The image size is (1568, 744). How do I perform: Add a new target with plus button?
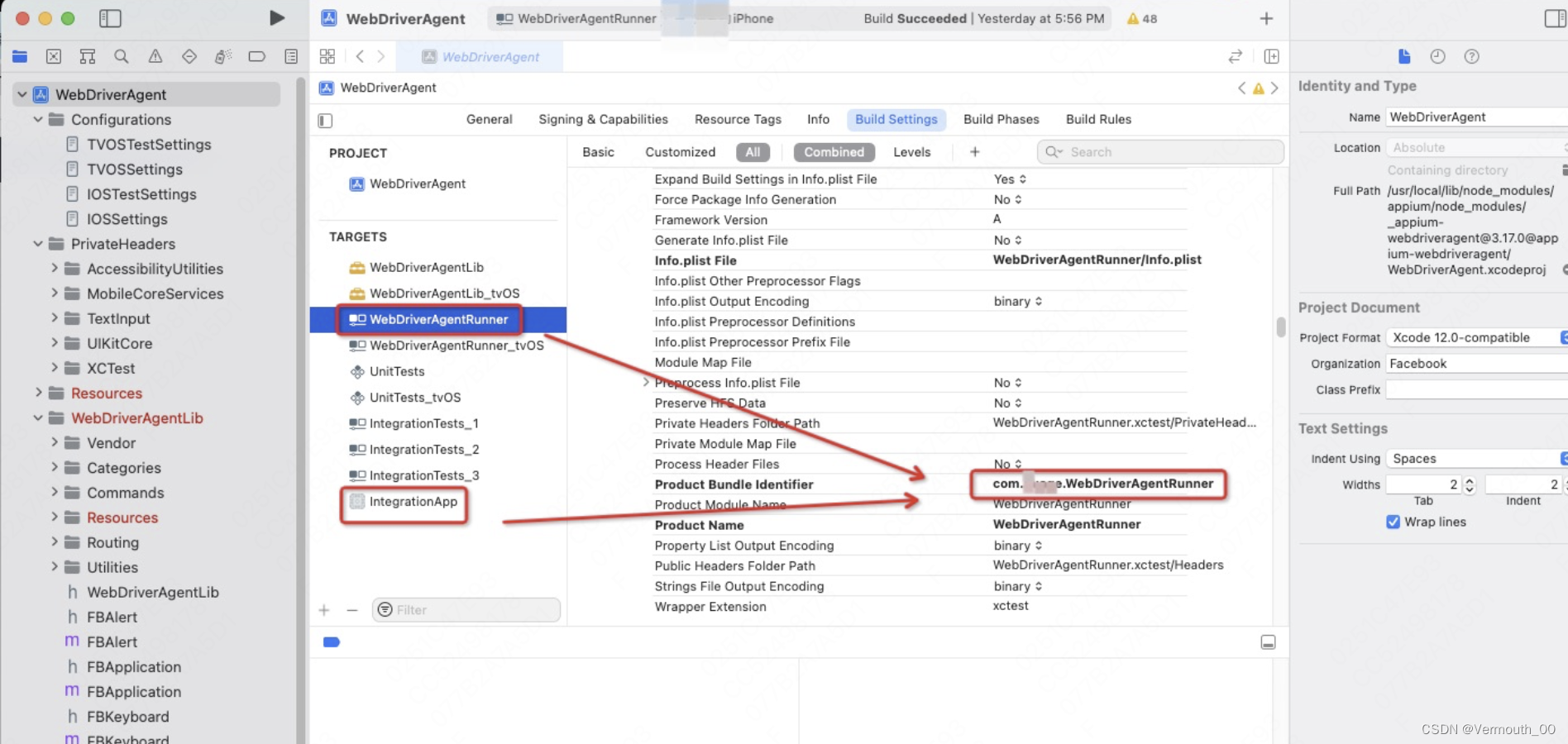coord(324,610)
